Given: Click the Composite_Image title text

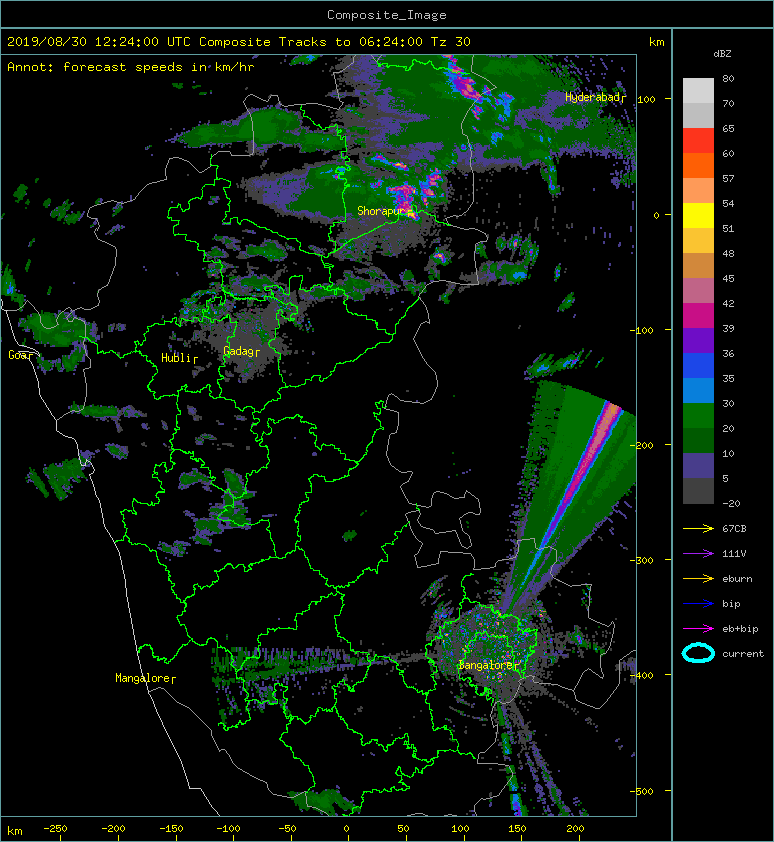Looking at the screenshot, I should tap(387, 15).
